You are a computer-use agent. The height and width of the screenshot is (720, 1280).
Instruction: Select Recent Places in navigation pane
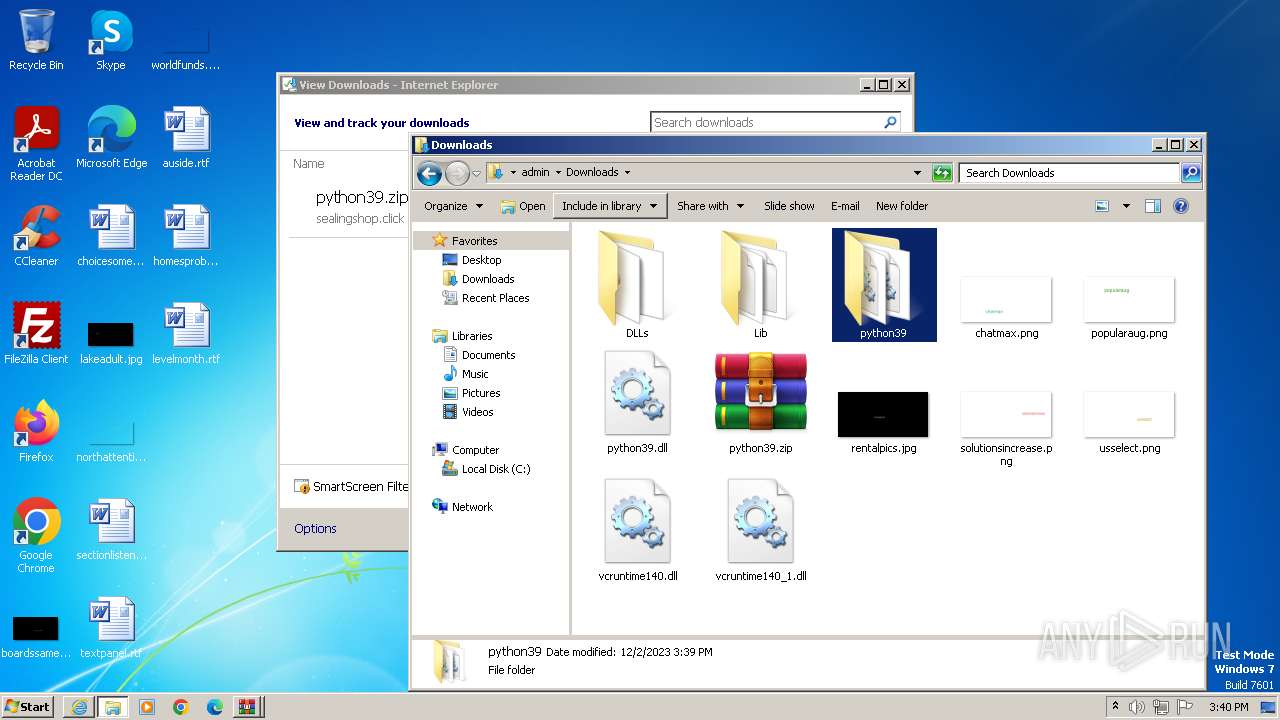click(495, 298)
